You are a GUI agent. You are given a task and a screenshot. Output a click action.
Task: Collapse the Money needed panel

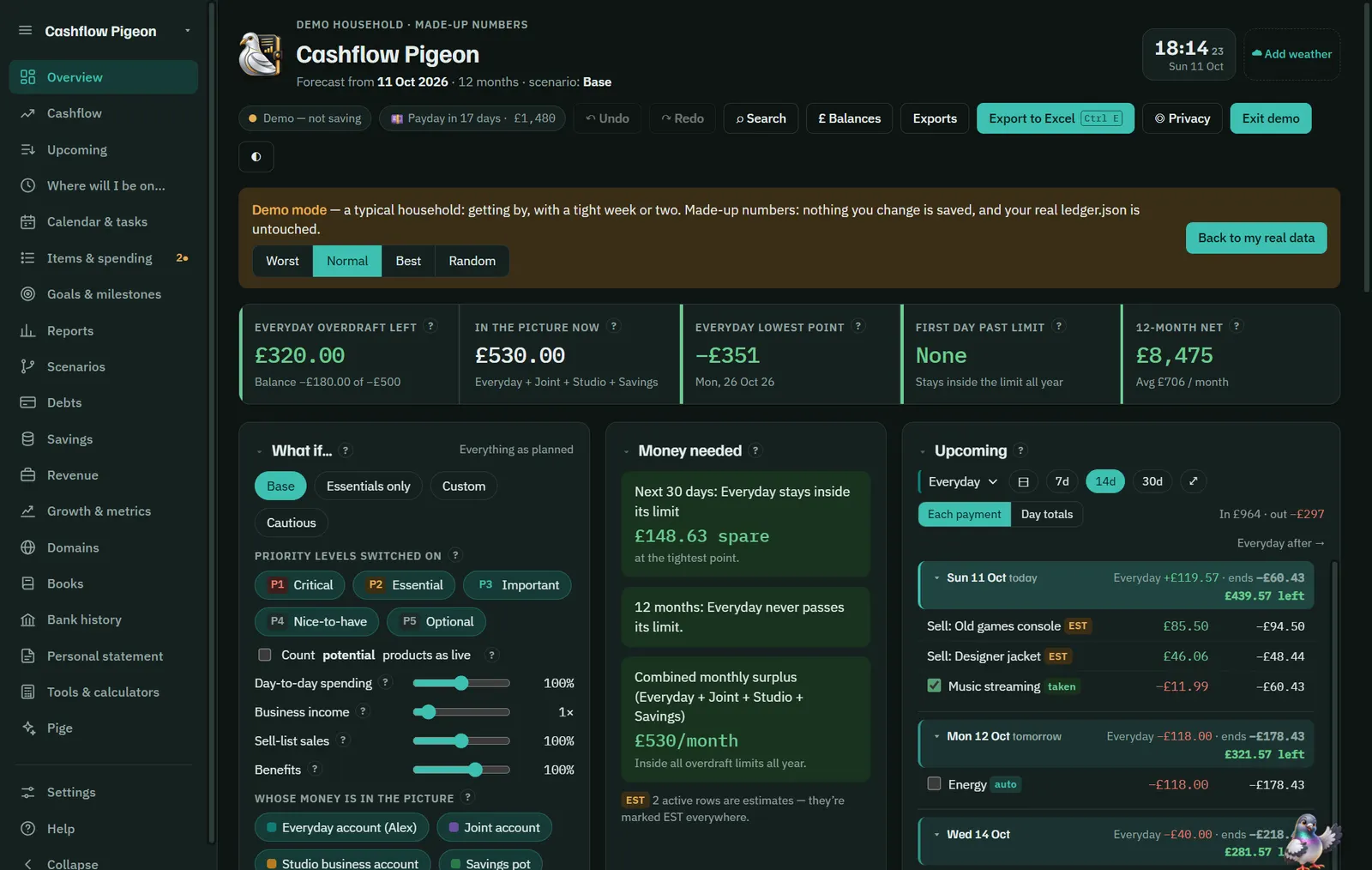(626, 451)
